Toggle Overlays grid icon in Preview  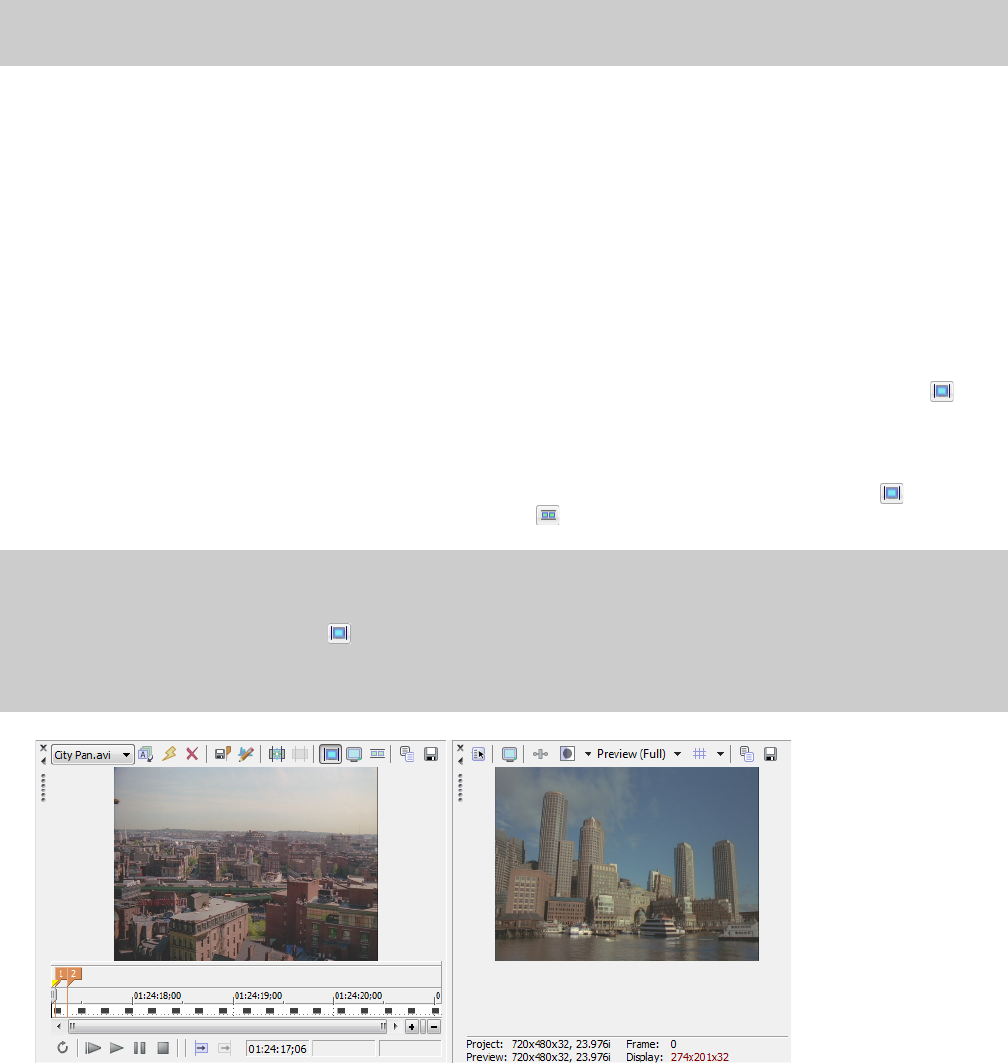click(700, 754)
